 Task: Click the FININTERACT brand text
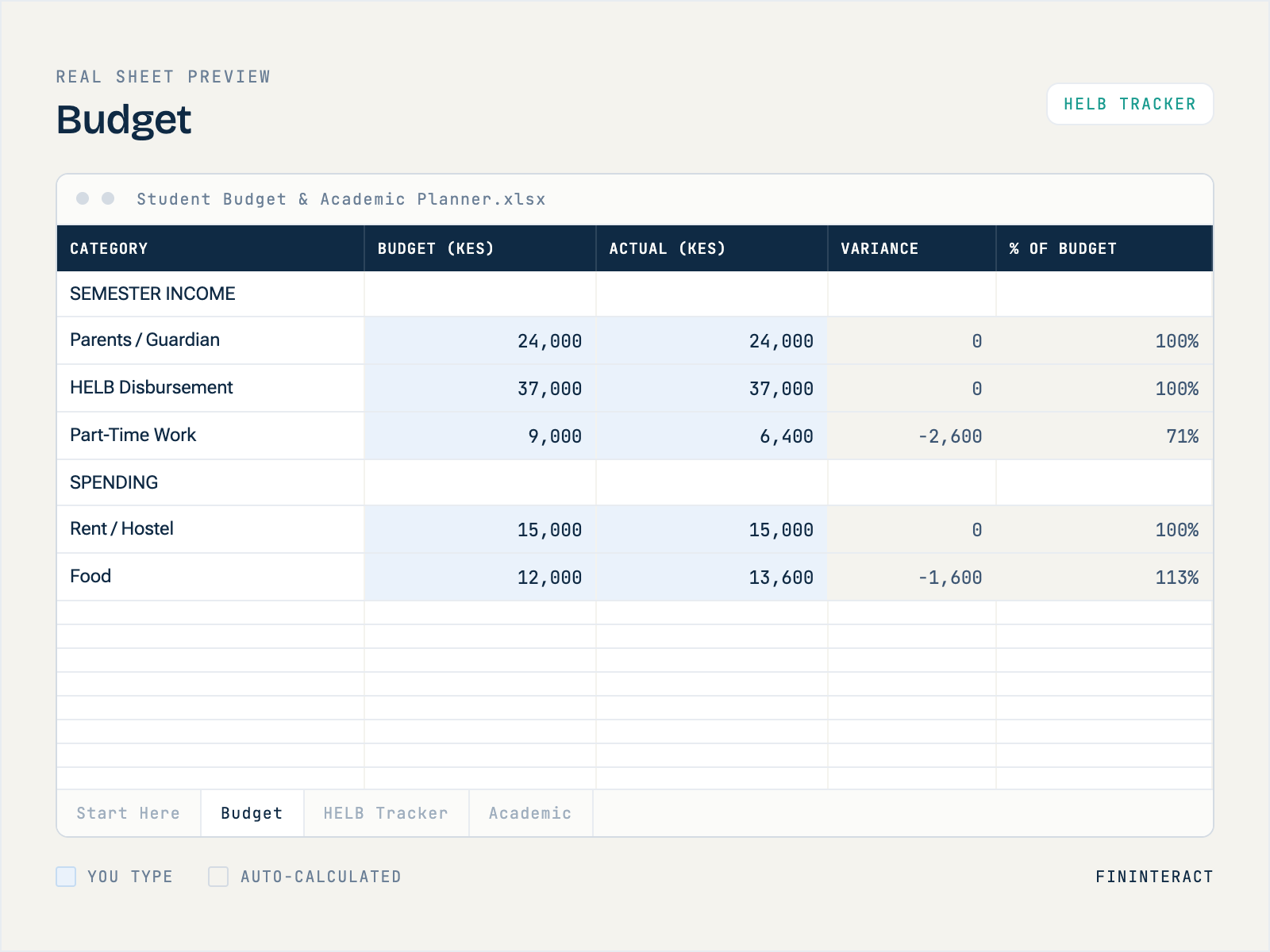1154,877
